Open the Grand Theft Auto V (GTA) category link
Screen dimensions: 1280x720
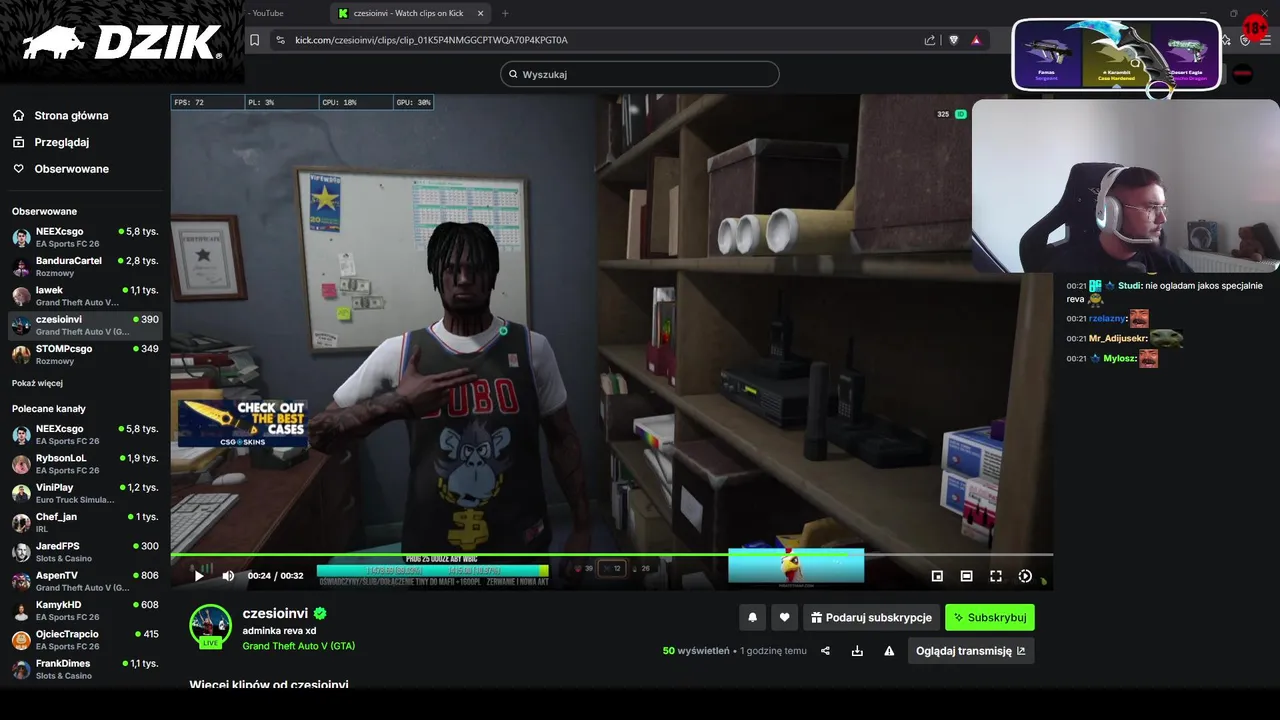[x=298, y=646]
